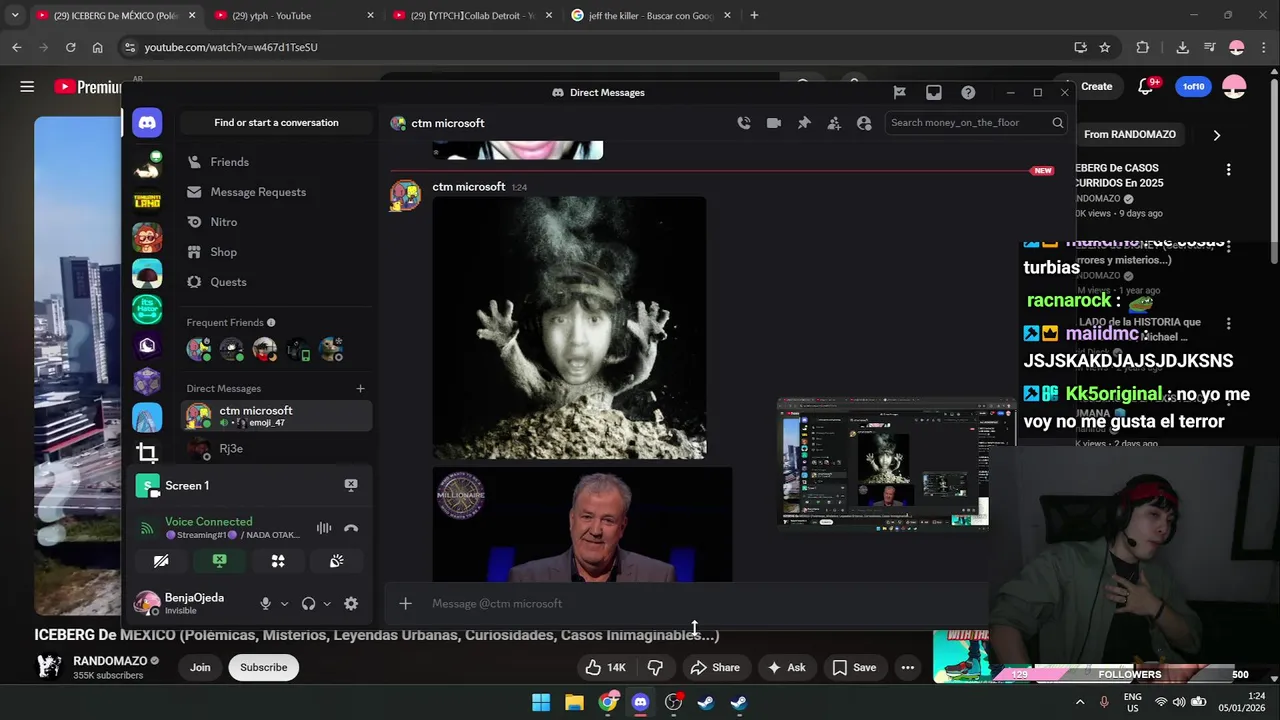Select the 'From RANDOMAZO' filter chip
This screenshot has height=720, width=1280.
click(x=1130, y=135)
